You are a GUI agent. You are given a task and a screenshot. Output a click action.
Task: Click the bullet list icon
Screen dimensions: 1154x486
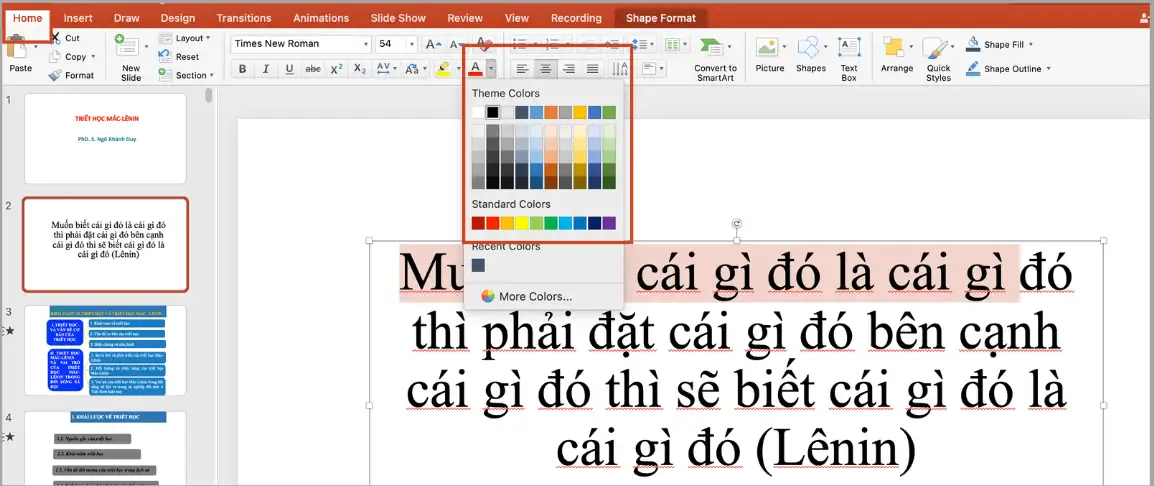pos(520,44)
